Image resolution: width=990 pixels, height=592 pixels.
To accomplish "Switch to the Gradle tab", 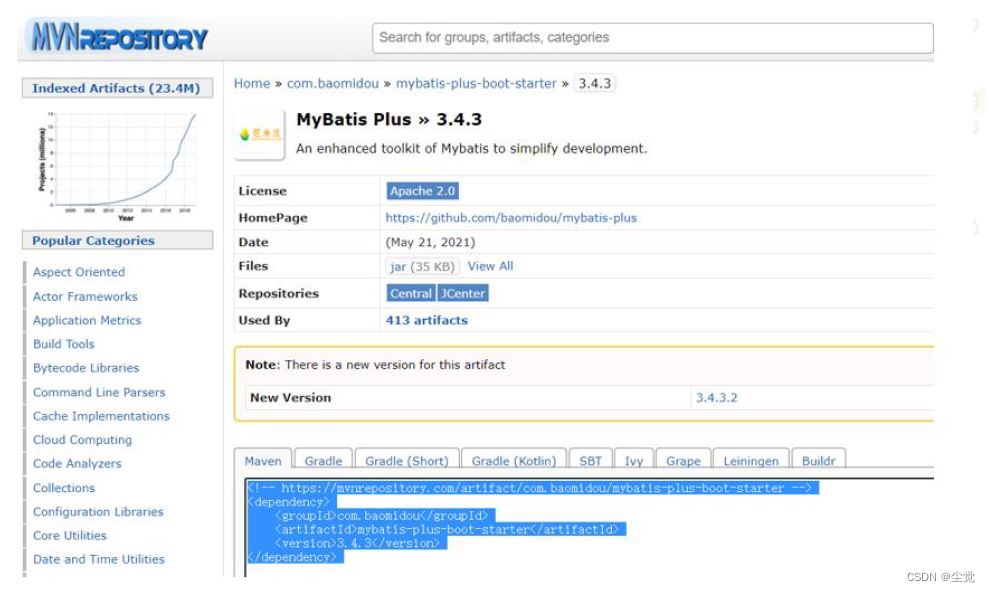I will coord(323,461).
